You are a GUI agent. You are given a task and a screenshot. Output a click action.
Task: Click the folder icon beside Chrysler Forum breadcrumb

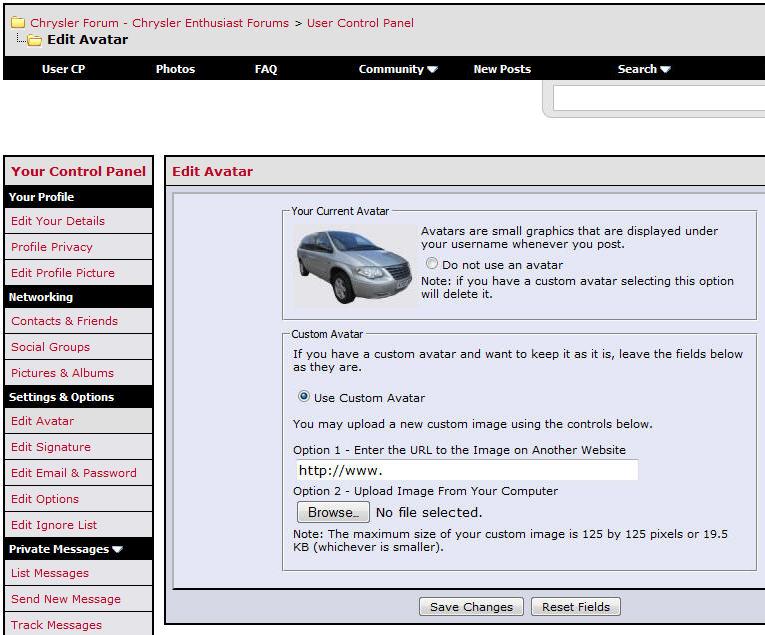coord(17,23)
